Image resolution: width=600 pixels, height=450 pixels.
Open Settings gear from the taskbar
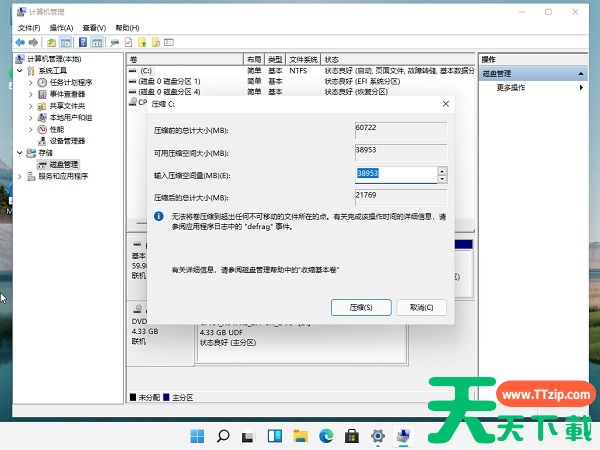[x=378, y=436]
